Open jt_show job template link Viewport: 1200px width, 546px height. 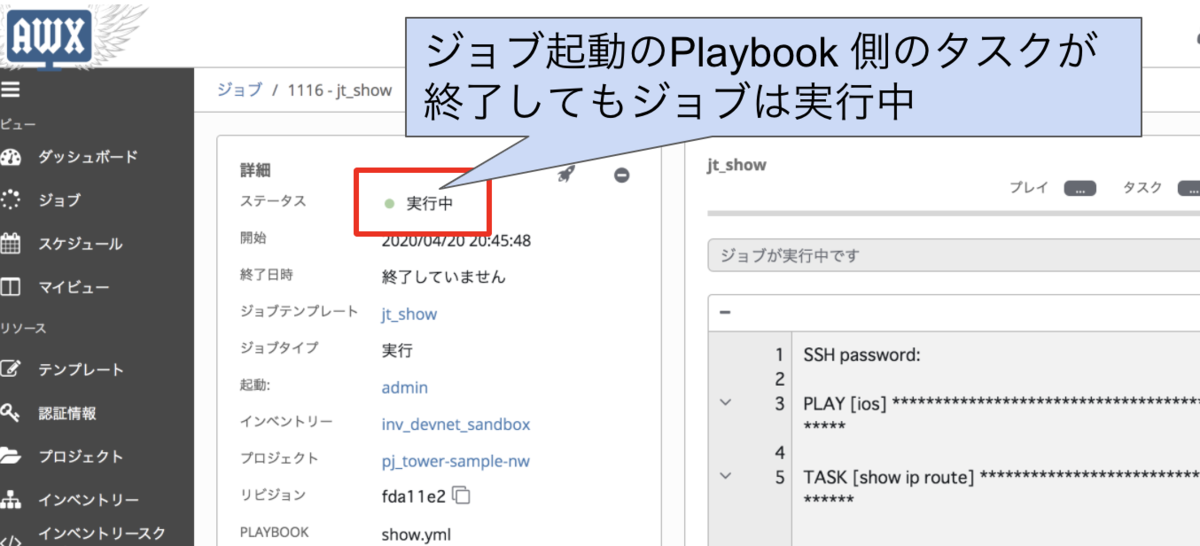click(409, 314)
